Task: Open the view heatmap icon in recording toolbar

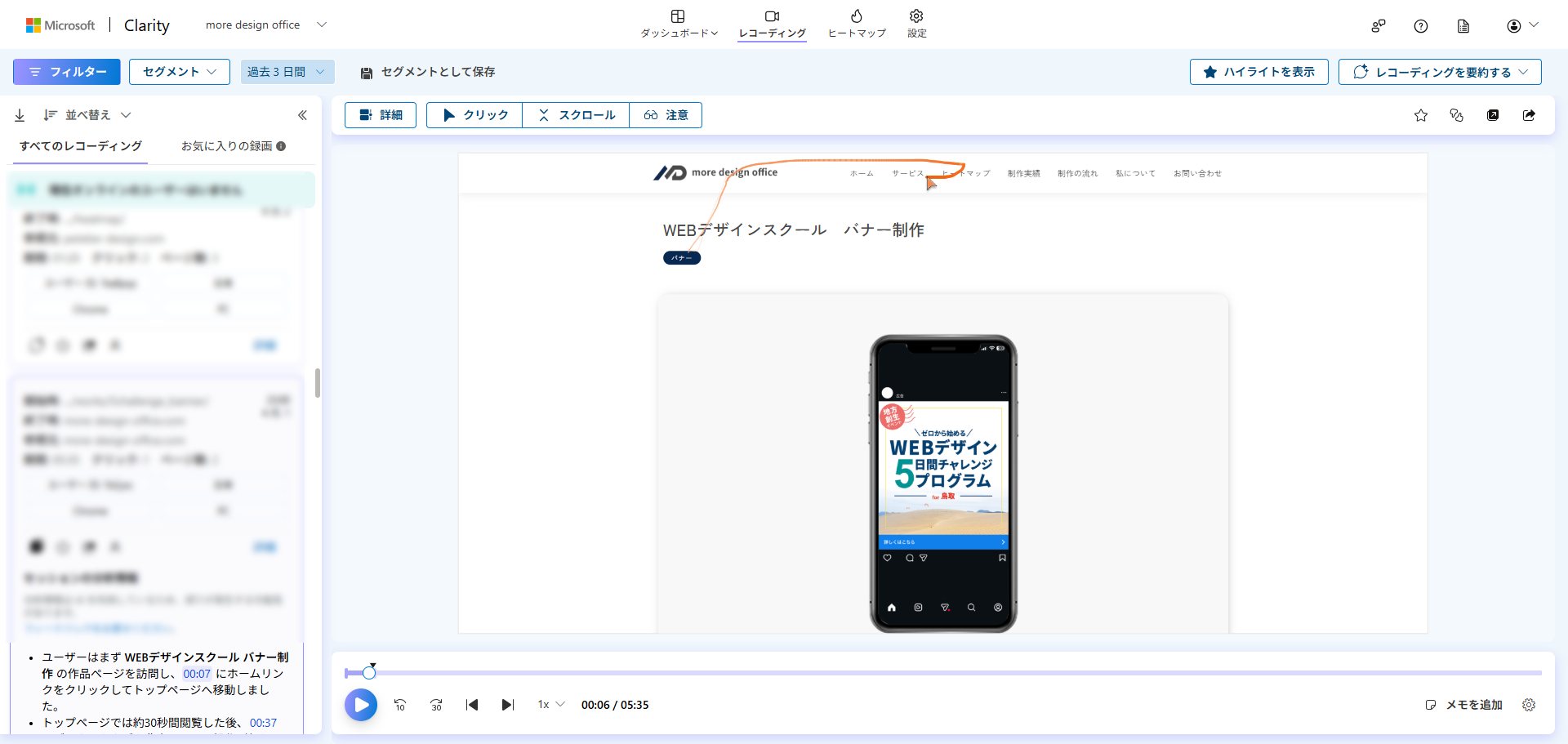Action: [1493, 115]
